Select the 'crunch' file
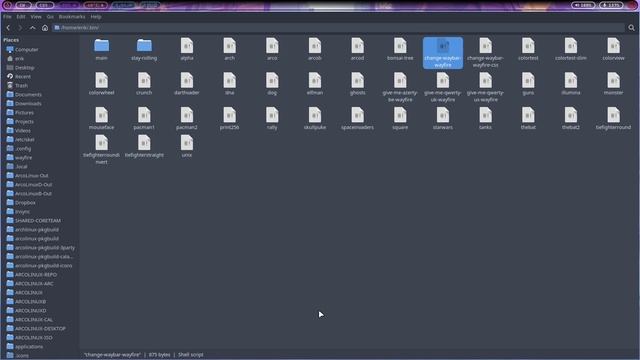 [x=144, y=84]
